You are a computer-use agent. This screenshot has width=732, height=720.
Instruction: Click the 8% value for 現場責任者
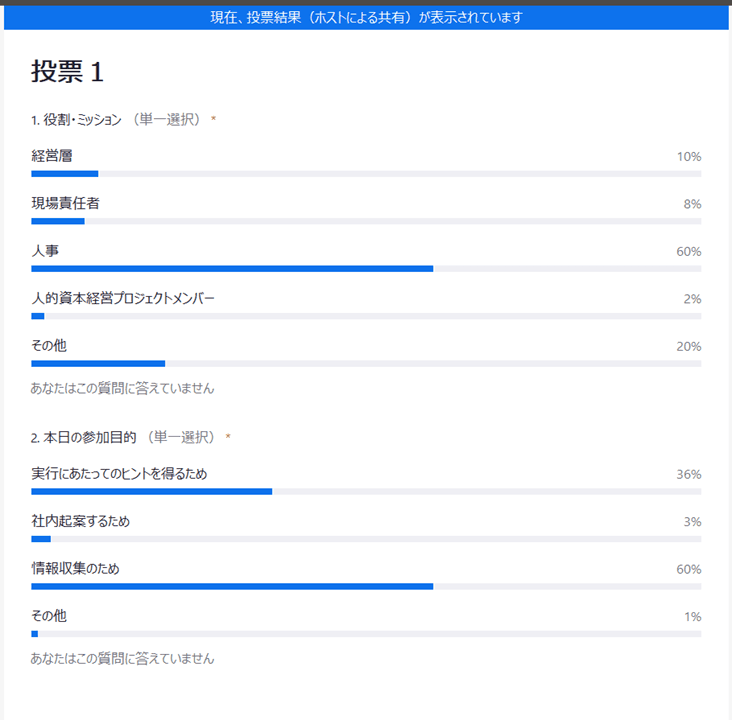pos(692,204)
